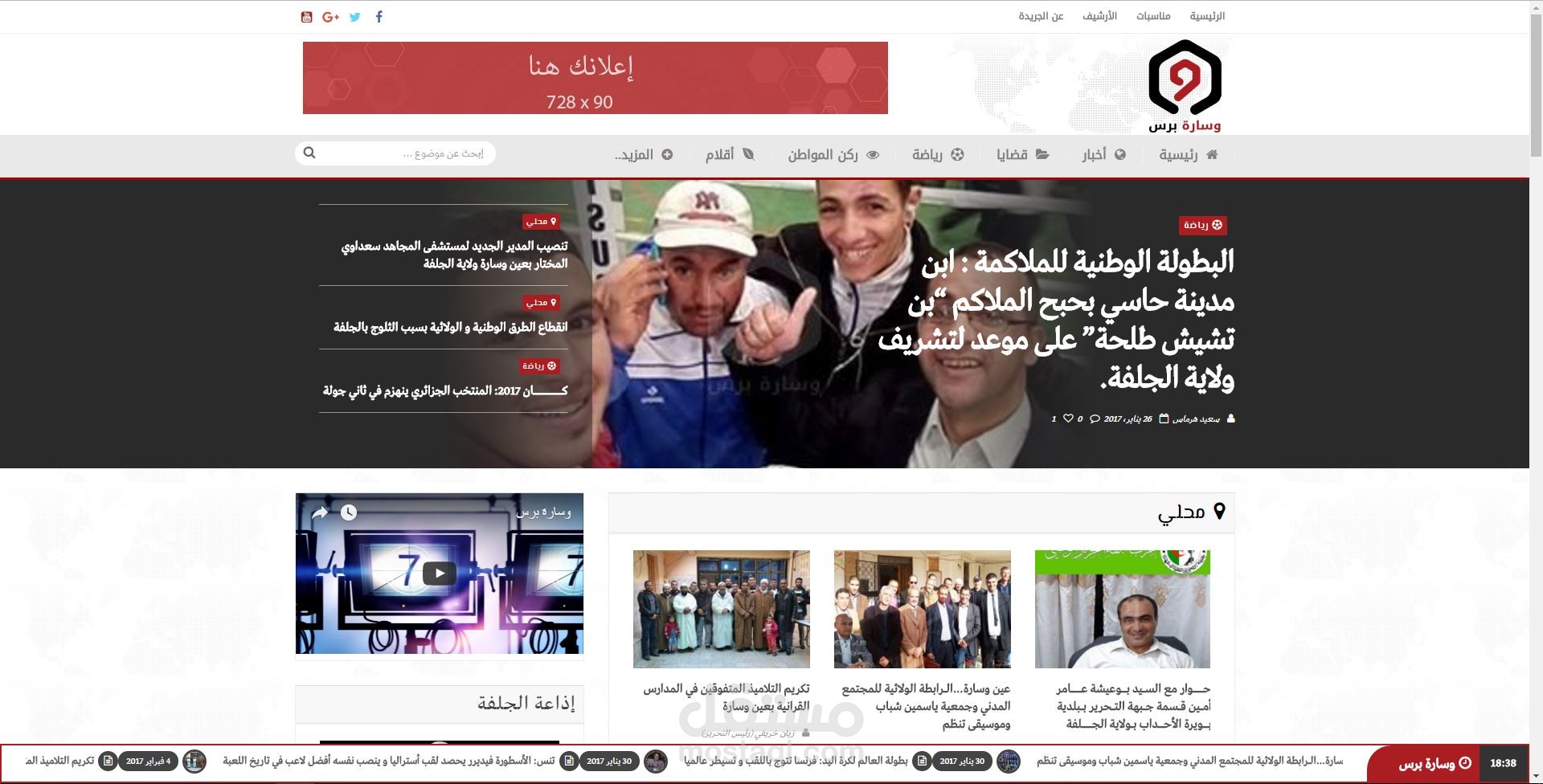Open تكريم التلاميذ المتفوقين في المدارس title

coord(726,698)
